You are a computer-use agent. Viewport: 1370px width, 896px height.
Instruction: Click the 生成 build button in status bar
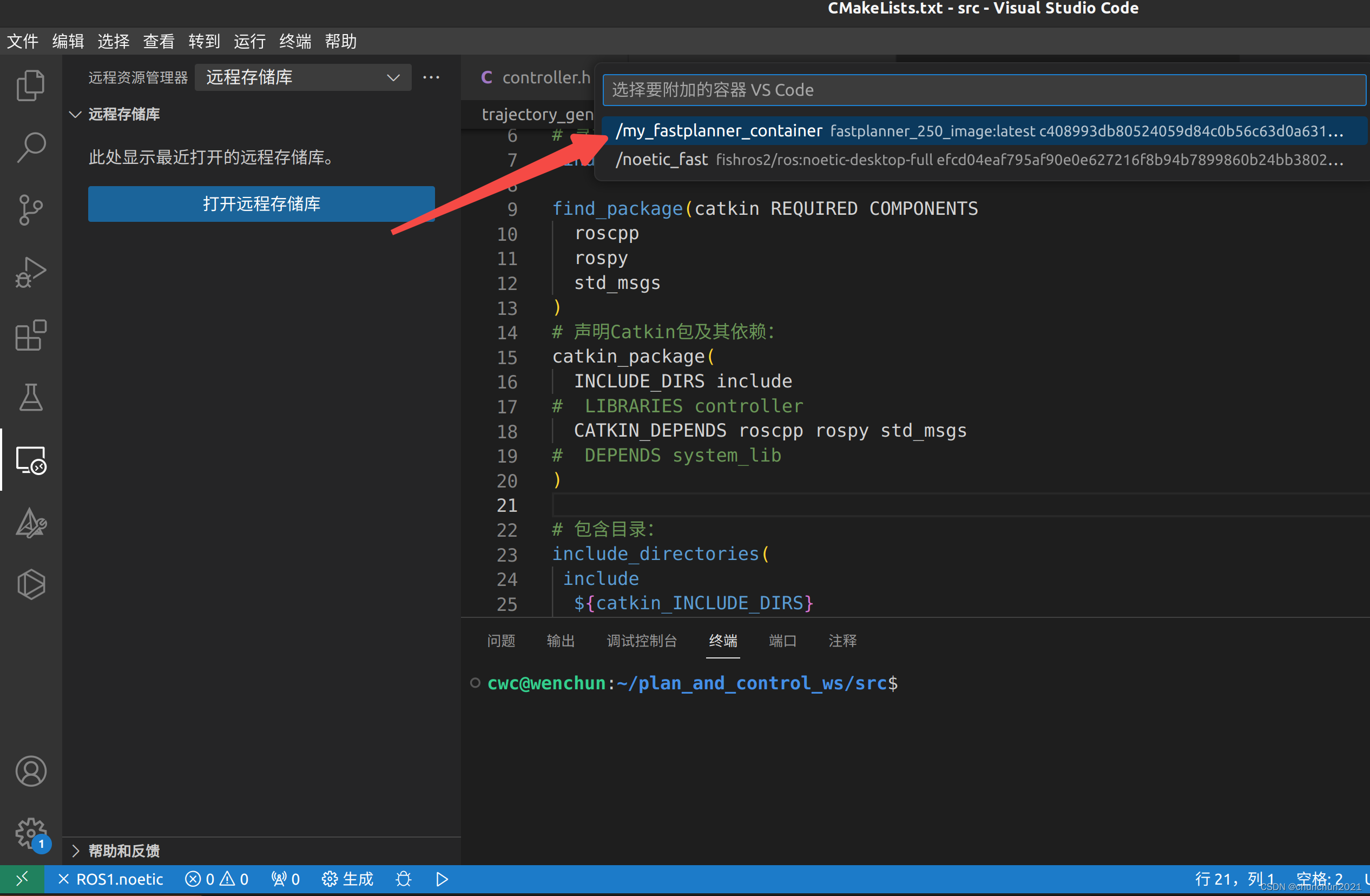point(348,879)
